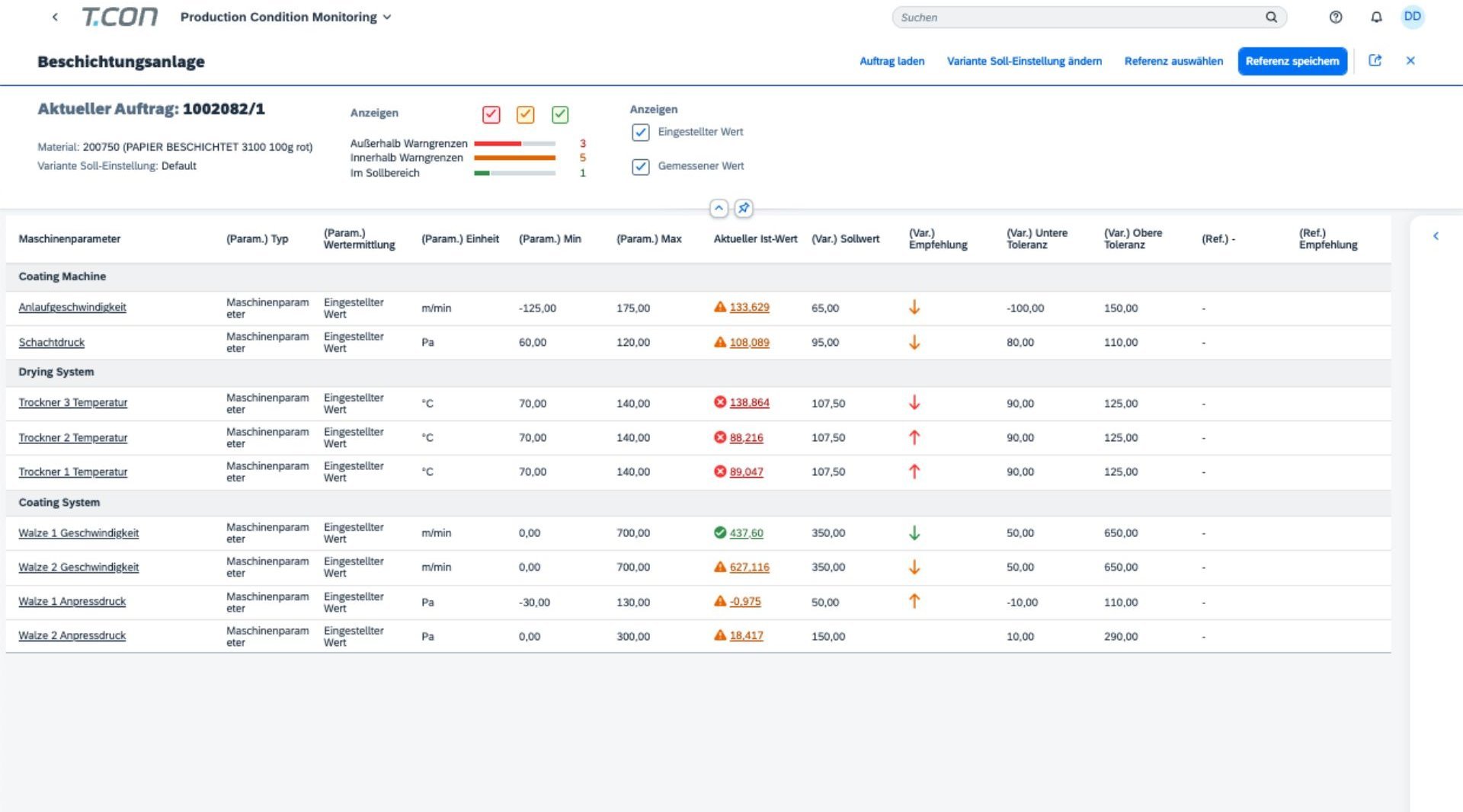Click warning icon next to -0,975

(720, 601)
